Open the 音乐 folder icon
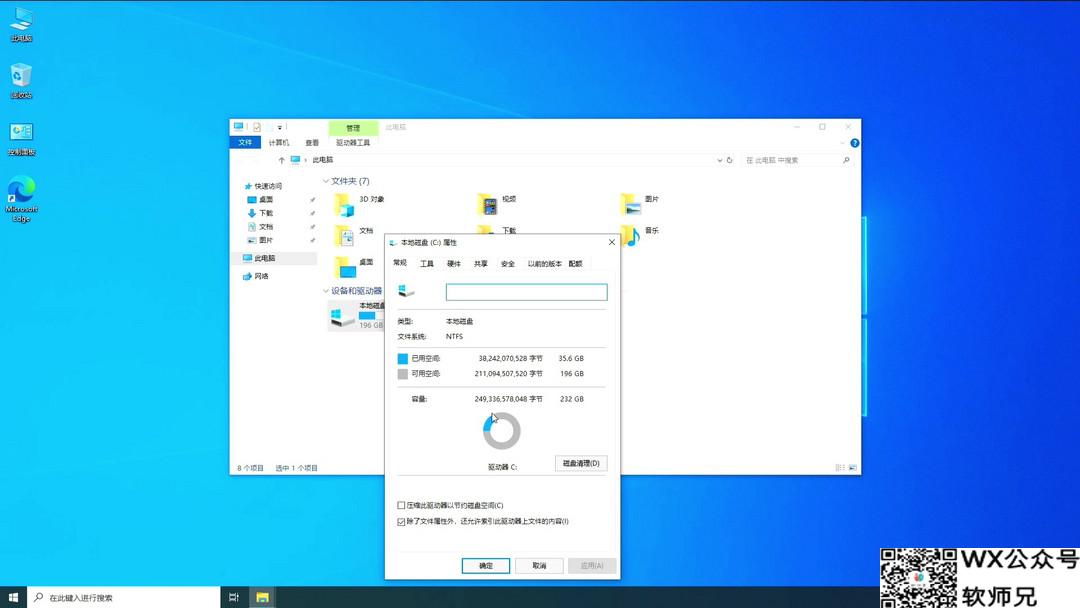The width and height of the screenshot is (1080, 608). 630,235
